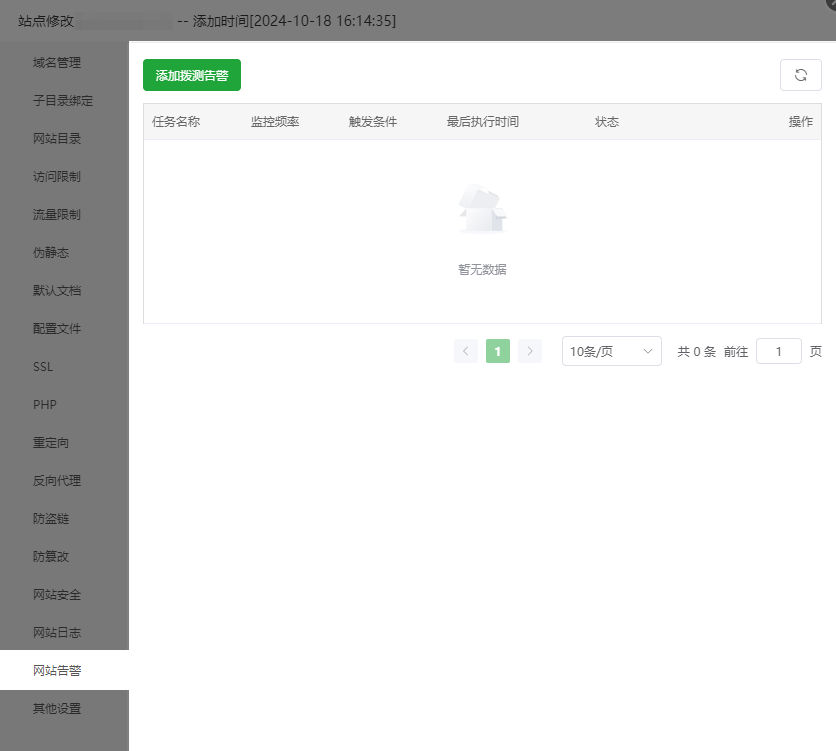Image resolution: width=836 pixels, height=751 pixels.
Task: Select the 伪静态 tab
Action: (51, 253)
